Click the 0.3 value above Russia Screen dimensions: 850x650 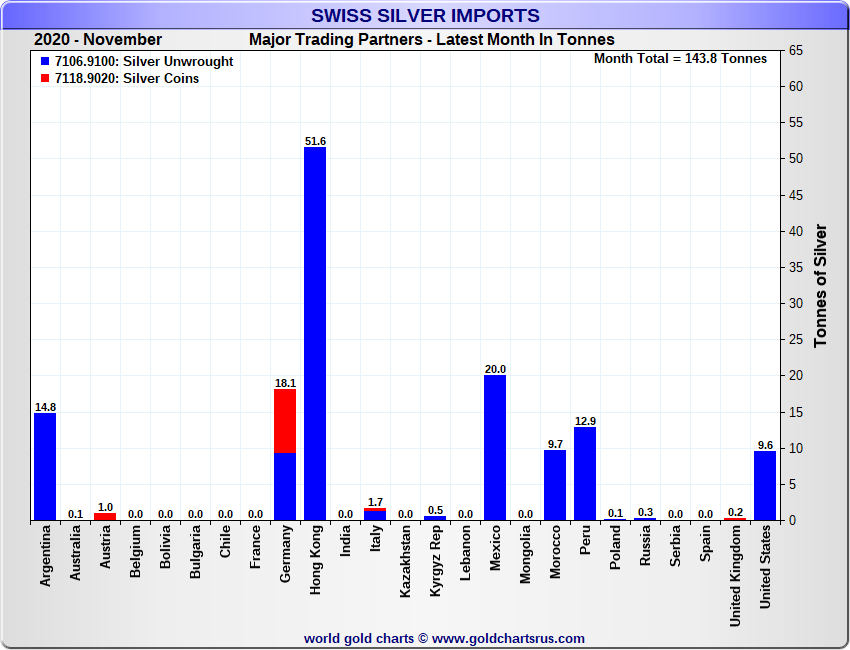click(645, 512)
